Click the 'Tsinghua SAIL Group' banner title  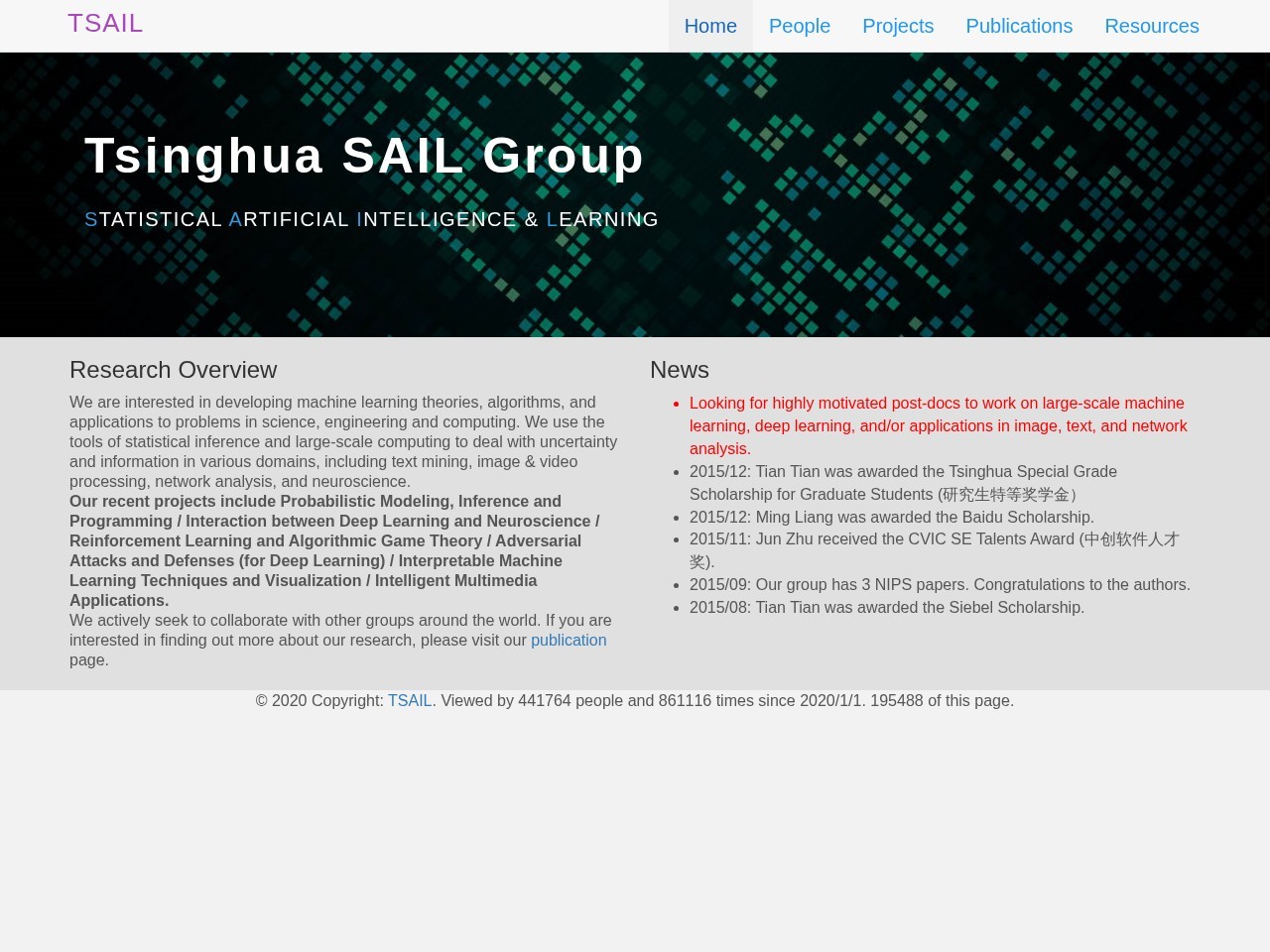(364, 156)
